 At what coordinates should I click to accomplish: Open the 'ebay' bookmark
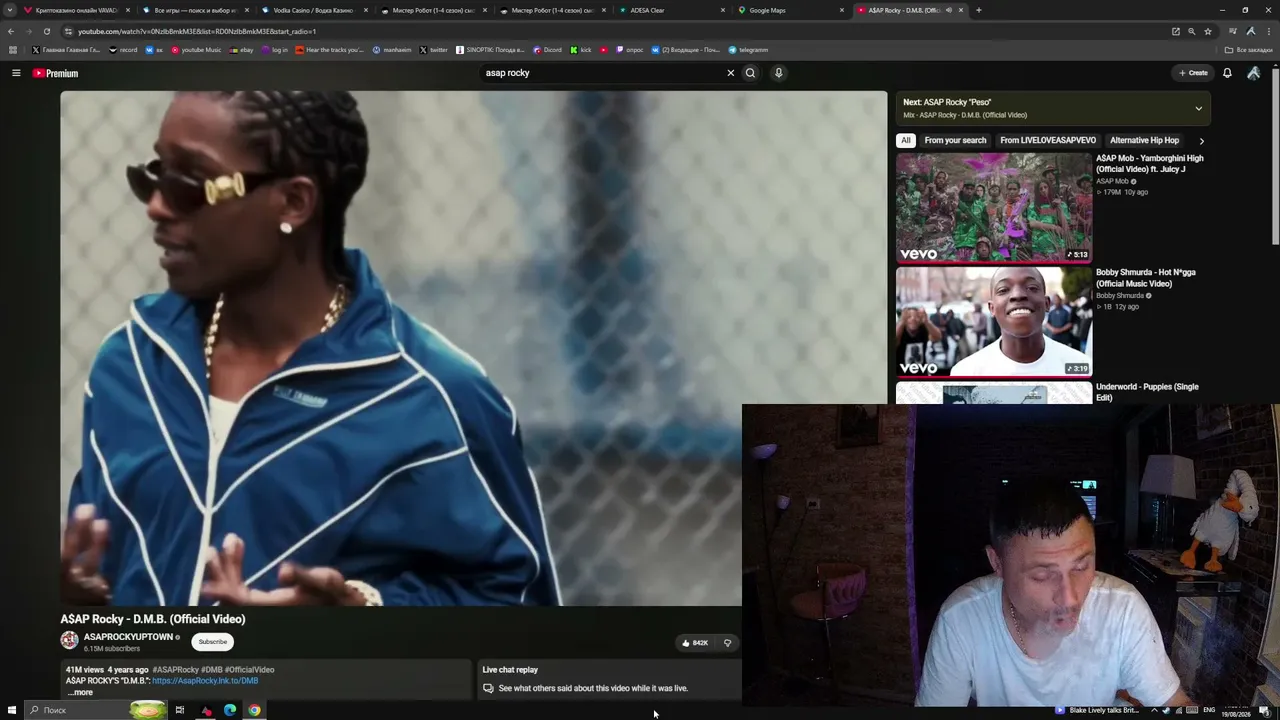coord(241,50)
